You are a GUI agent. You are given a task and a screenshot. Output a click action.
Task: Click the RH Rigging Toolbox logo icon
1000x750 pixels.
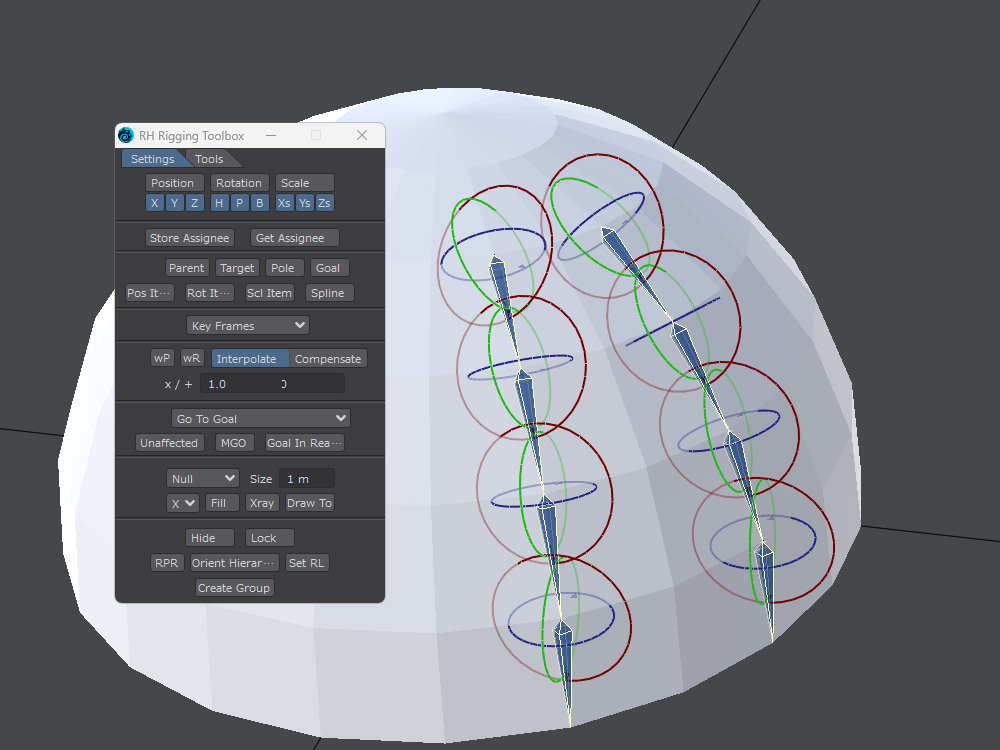(126, 135)
